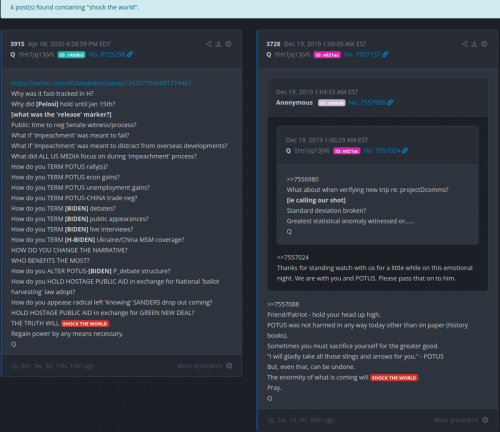
Task: Click the red SHOCK THE WORLD highlight in post 3915
Action: pos(85,324)
